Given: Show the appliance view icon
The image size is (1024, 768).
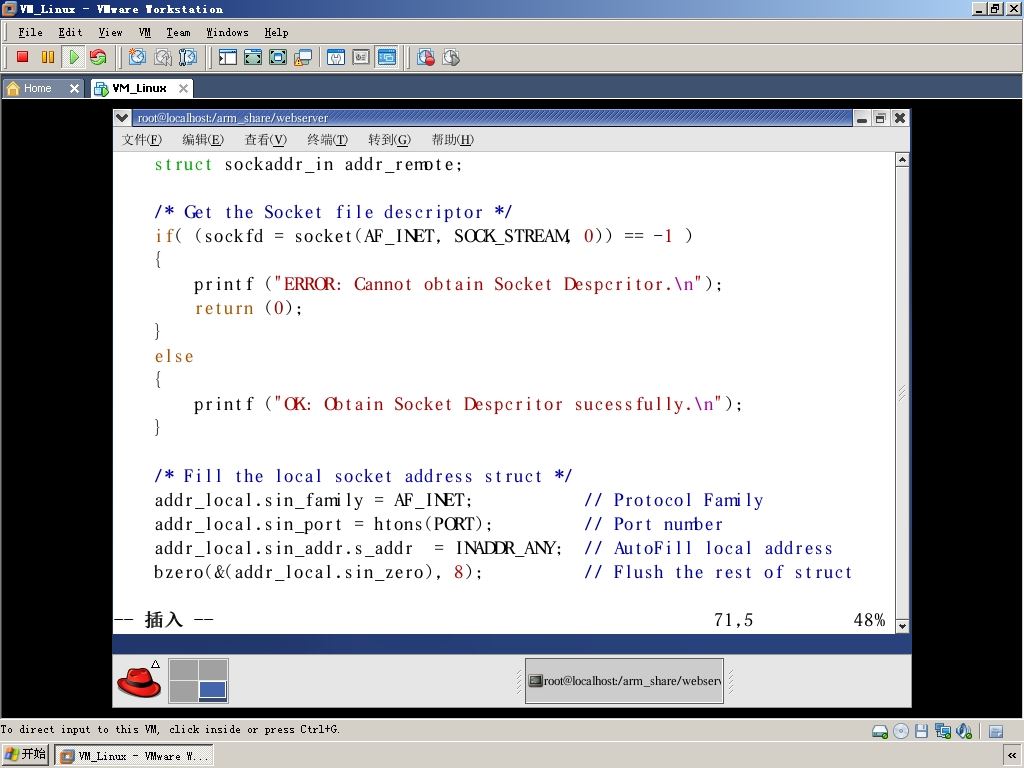Looking at the screenshot, I should (361, 57).
